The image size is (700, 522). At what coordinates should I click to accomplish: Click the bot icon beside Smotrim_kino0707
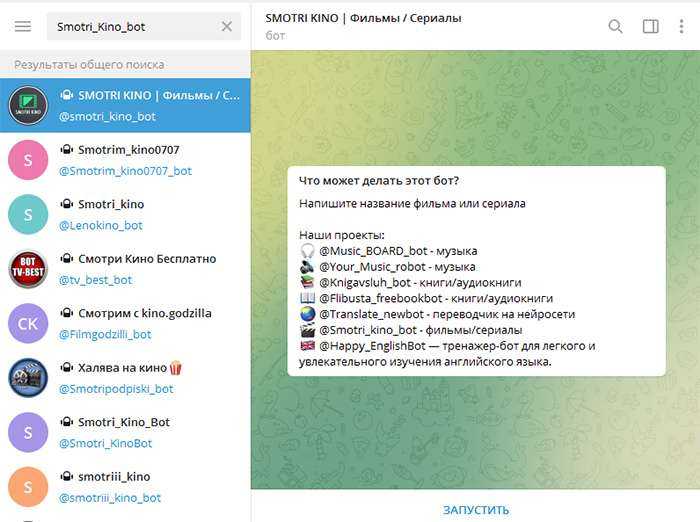click(x=67, y=150)
